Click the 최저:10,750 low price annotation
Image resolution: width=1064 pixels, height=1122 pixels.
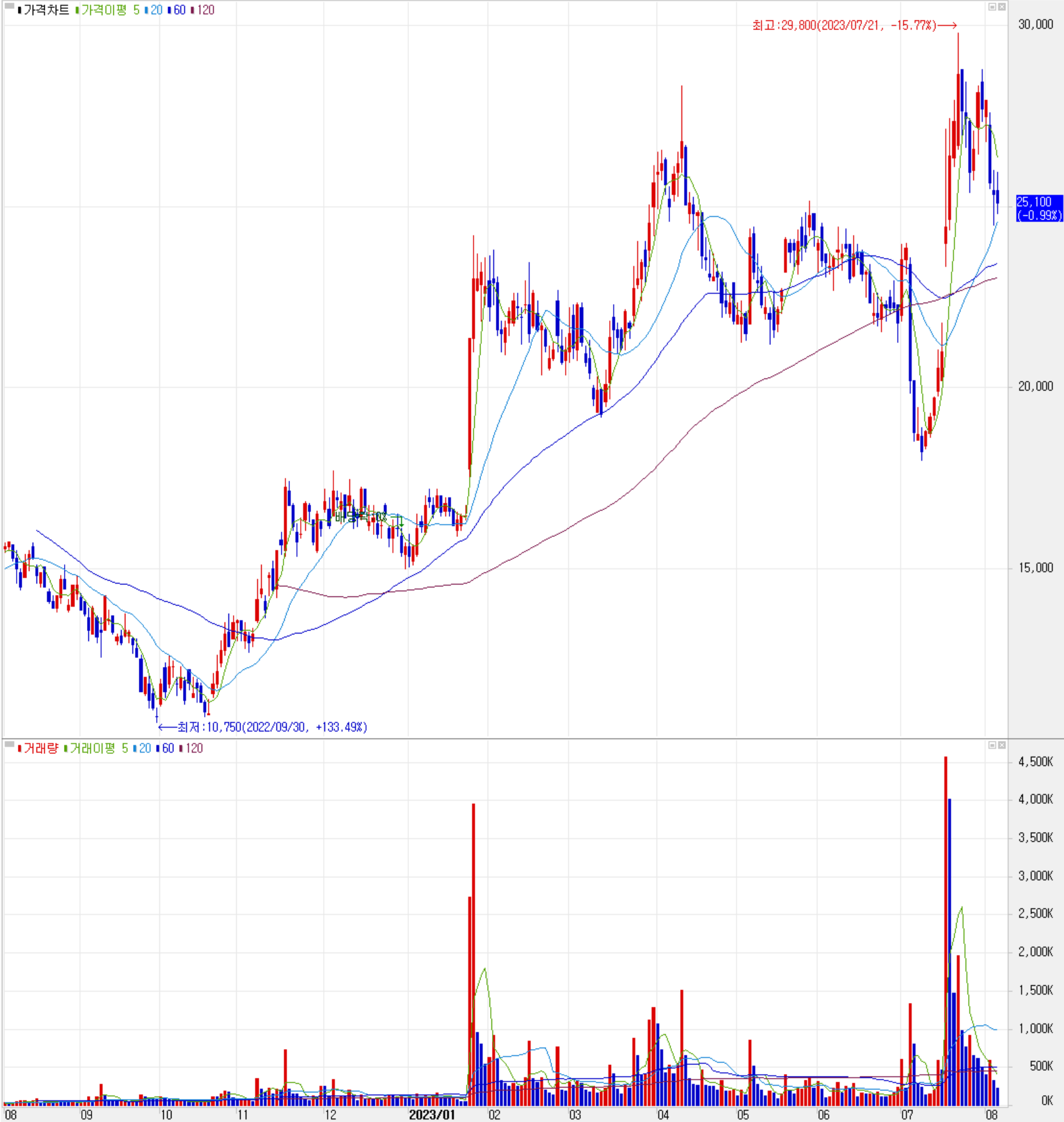click(x=262, y=727)
